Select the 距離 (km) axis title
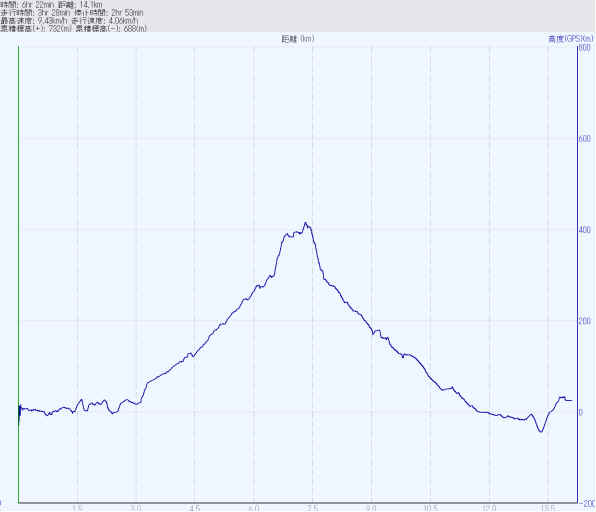The image size is (596, 512). pos(298,39)
